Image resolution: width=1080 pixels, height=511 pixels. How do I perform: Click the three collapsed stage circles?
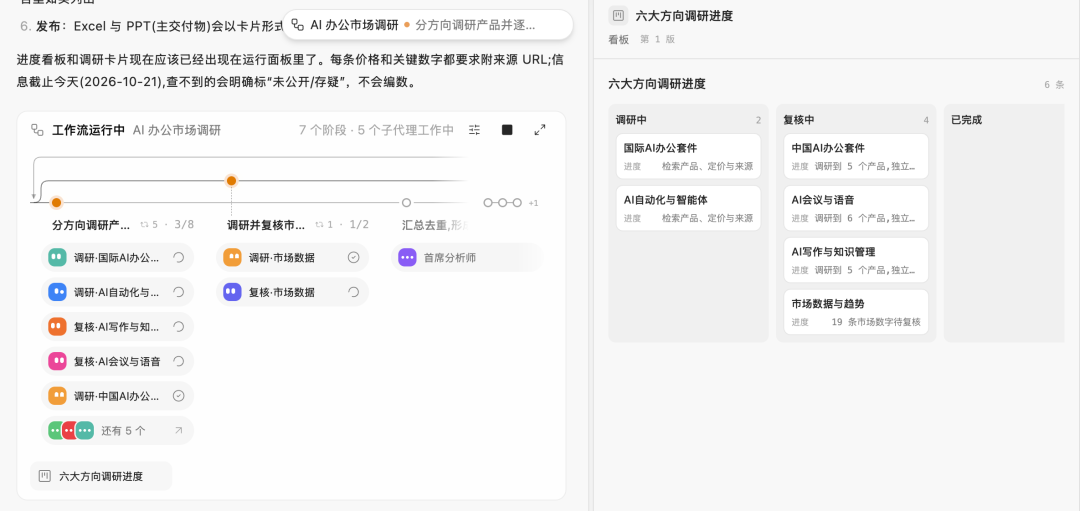click(x=502, y=202)
